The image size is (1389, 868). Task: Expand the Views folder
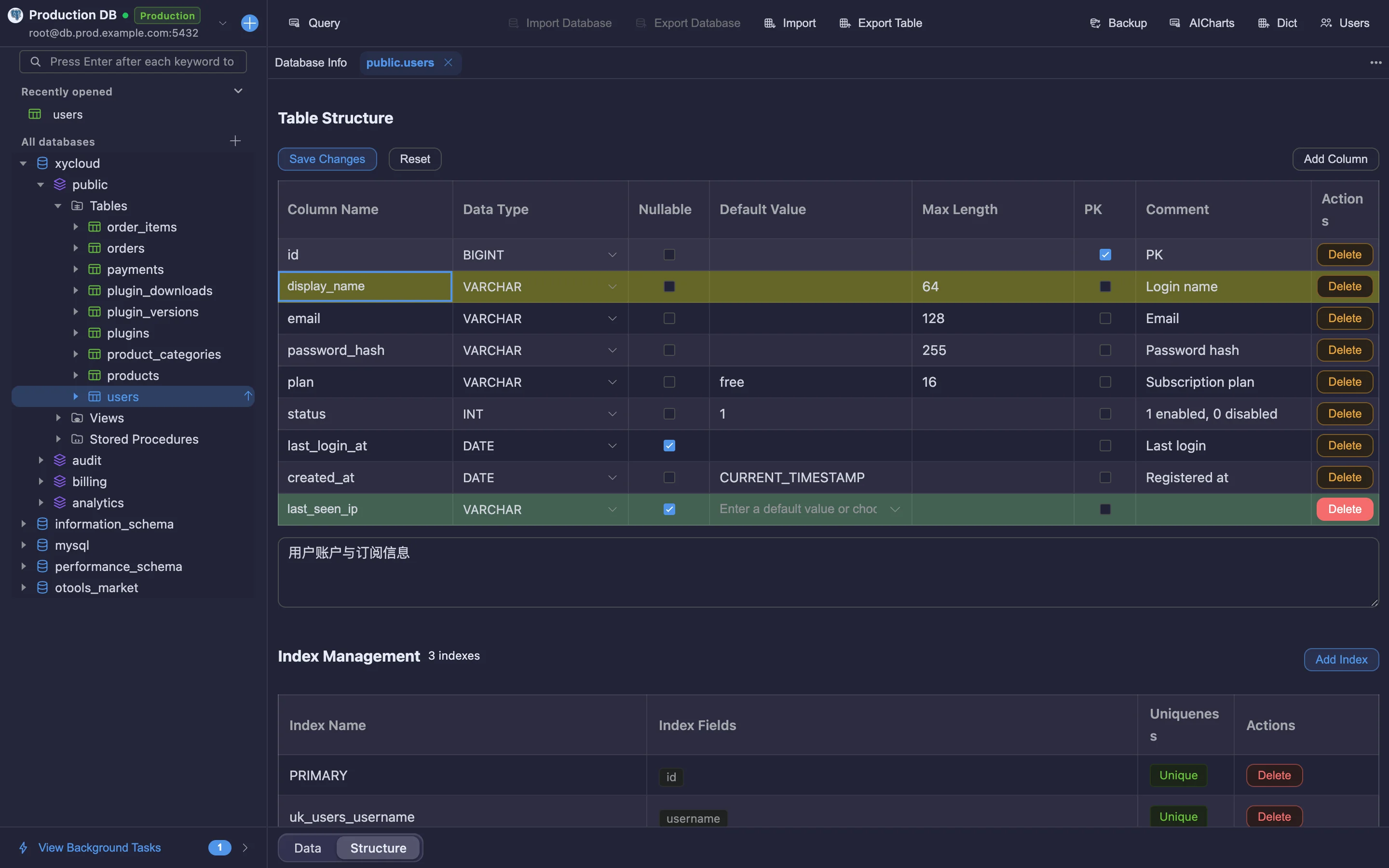coord(58,418)
